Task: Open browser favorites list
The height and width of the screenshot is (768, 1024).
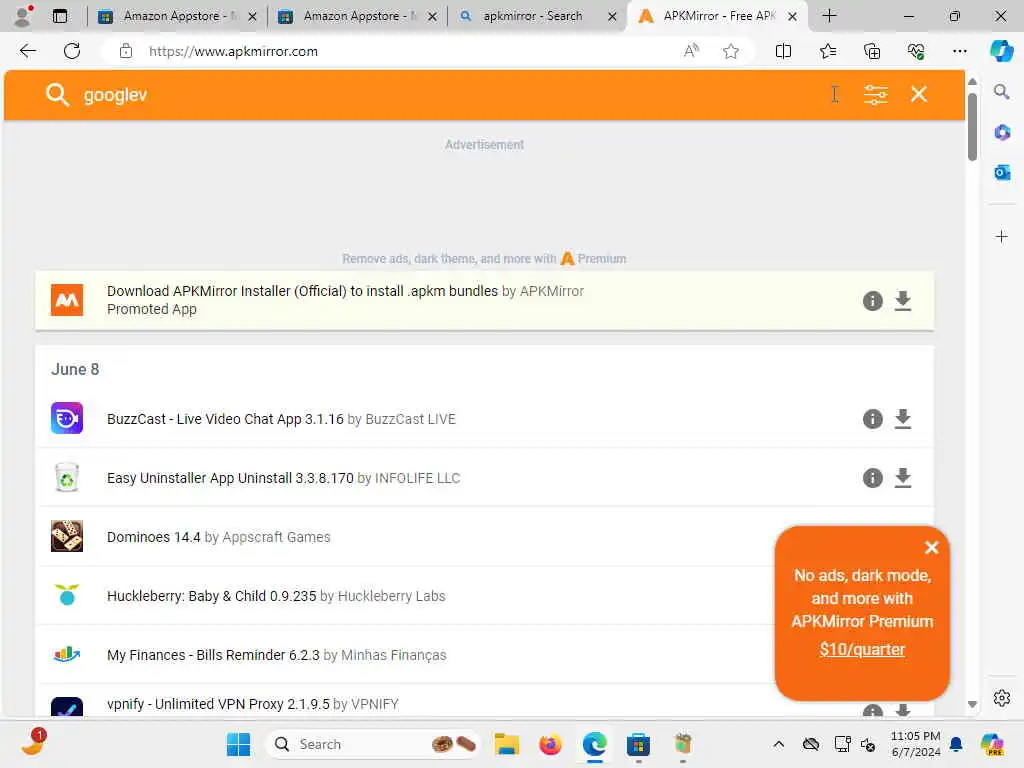Action: 827,51
